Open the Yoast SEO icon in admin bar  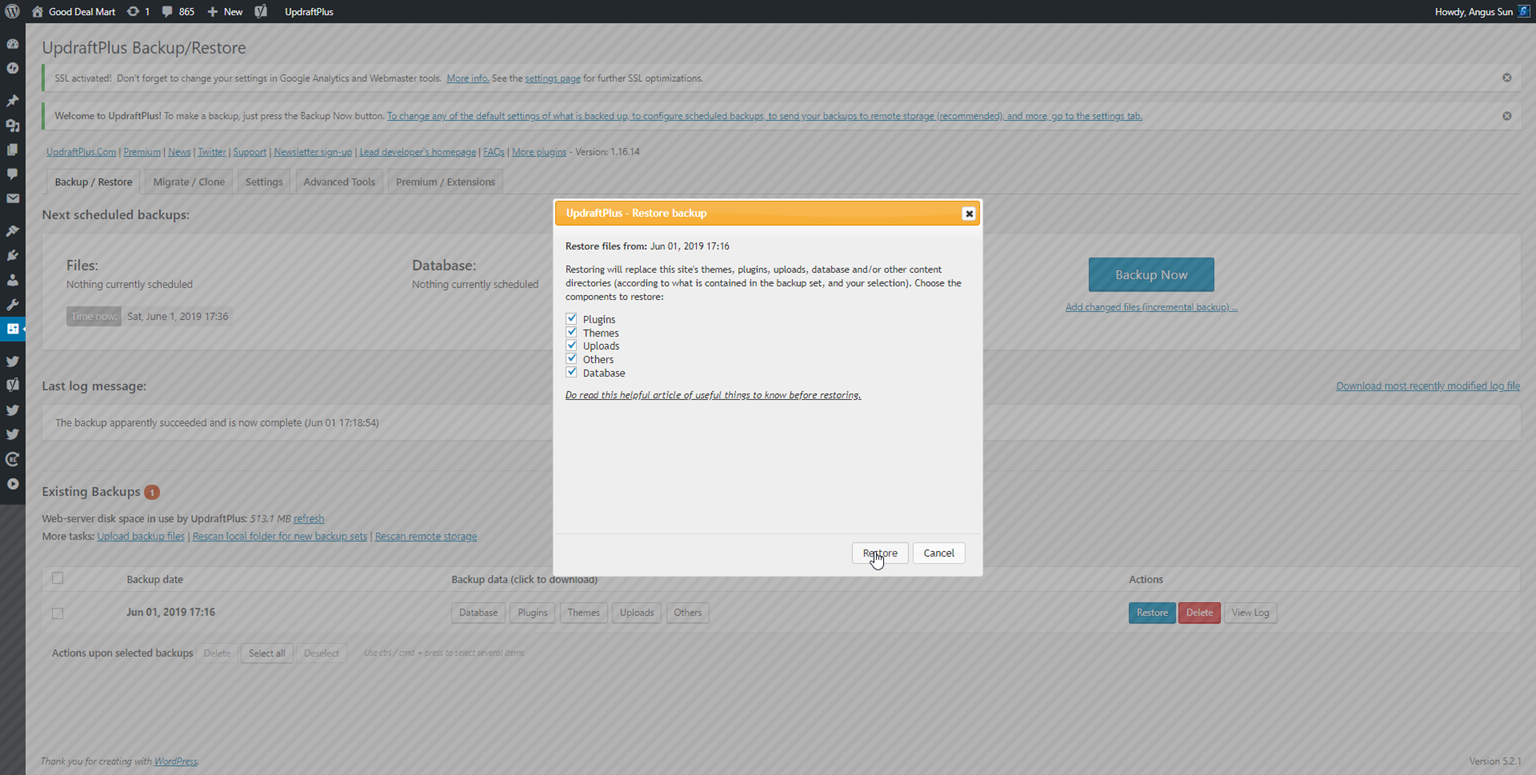(261, 12)
